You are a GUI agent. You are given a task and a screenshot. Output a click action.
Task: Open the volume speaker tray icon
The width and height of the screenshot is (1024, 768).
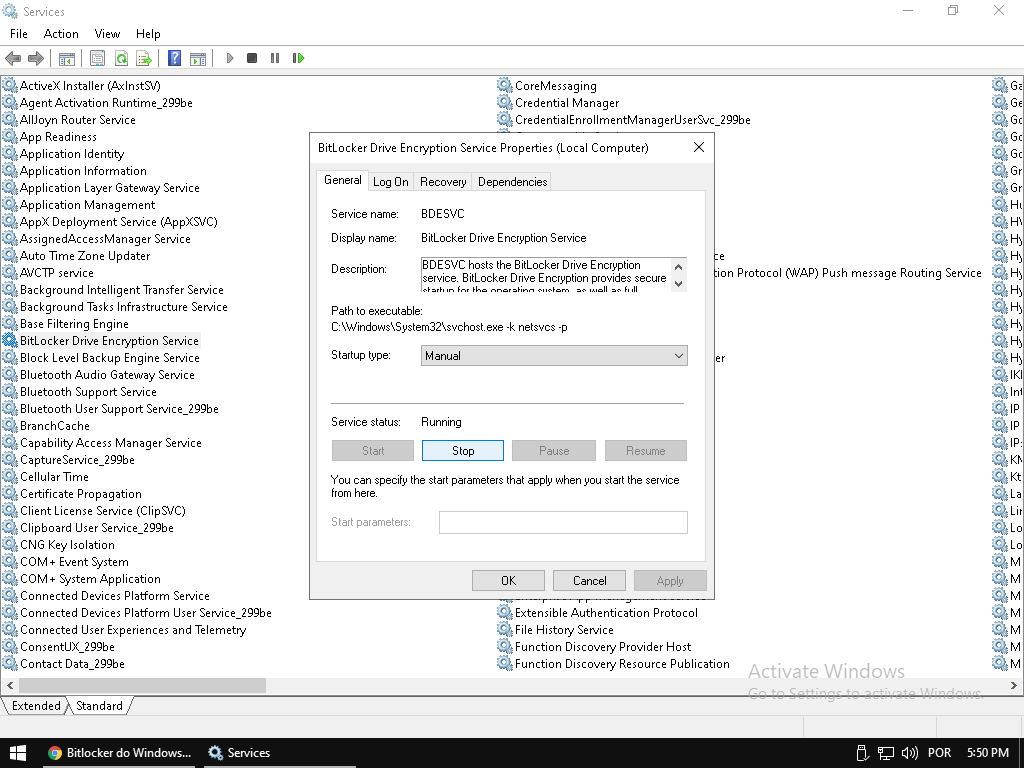click(x=910, y=753)
